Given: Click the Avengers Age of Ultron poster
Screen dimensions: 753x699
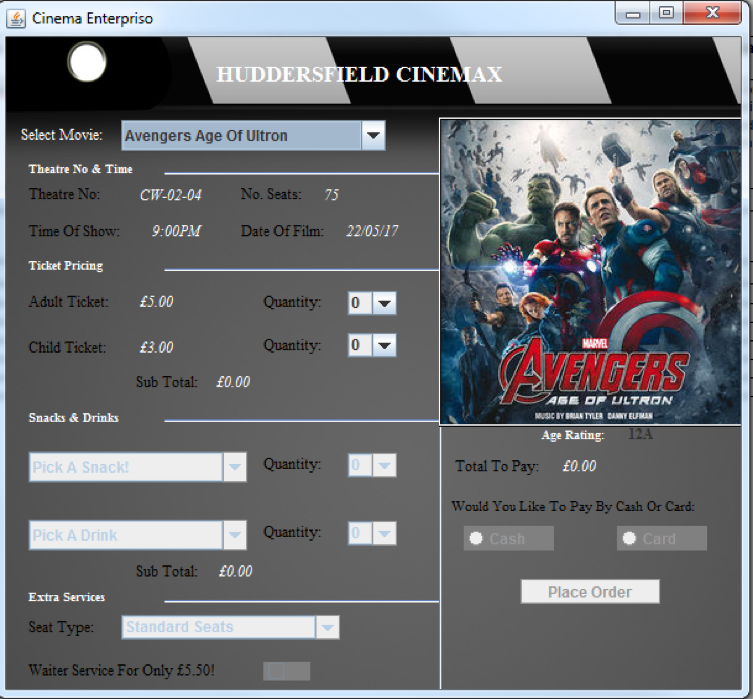Looking at the screenshot, I should (x=591, y=272).
